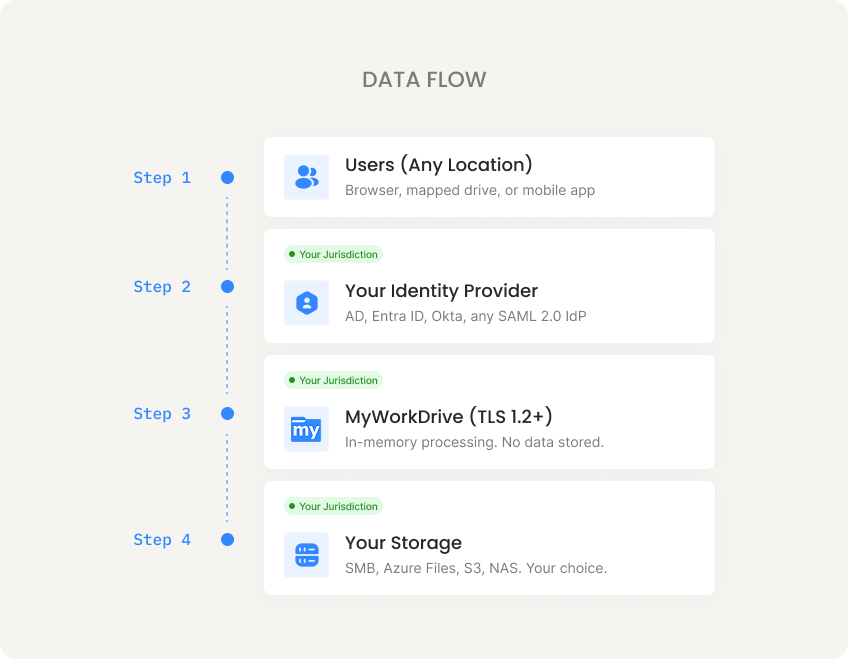Click the Step 2 label
Image resolution: width=848 pixels, height=659 pixels.
point(162,287)
